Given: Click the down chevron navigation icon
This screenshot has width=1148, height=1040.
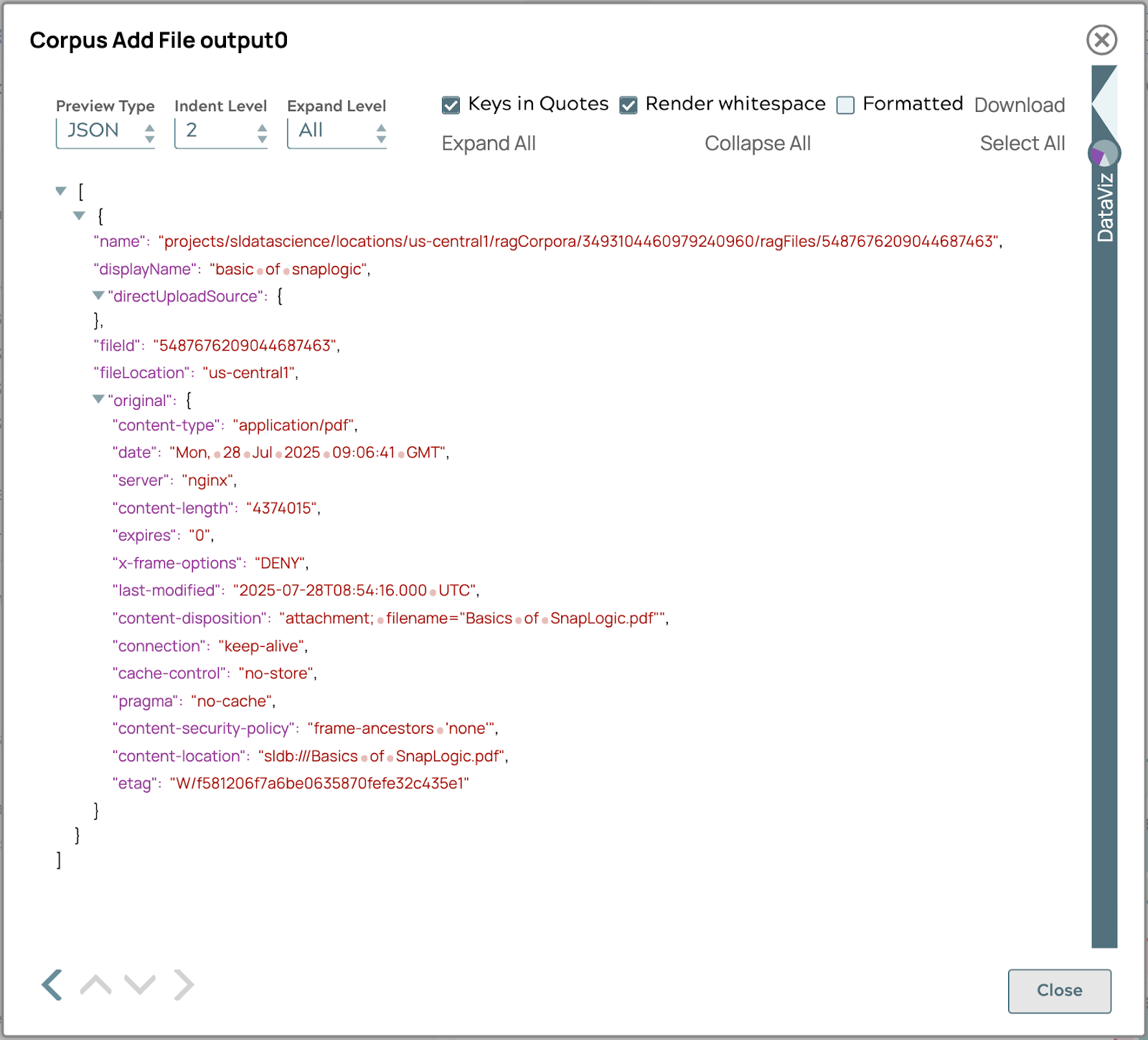Looking at the screenshot, I should (140, 985).
